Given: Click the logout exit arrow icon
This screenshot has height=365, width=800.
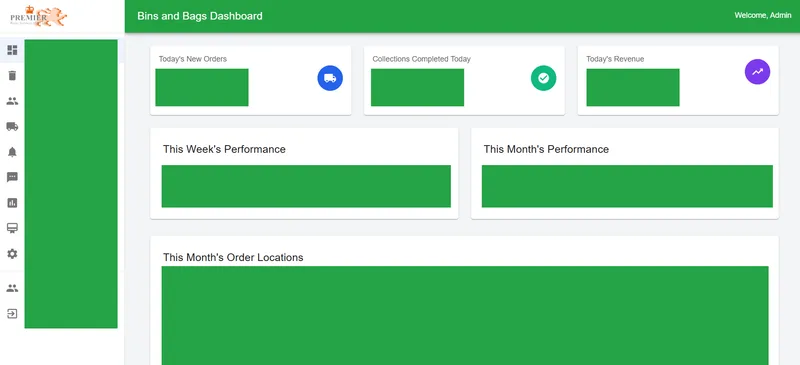Looking at the screenshot, I should 12,313.
